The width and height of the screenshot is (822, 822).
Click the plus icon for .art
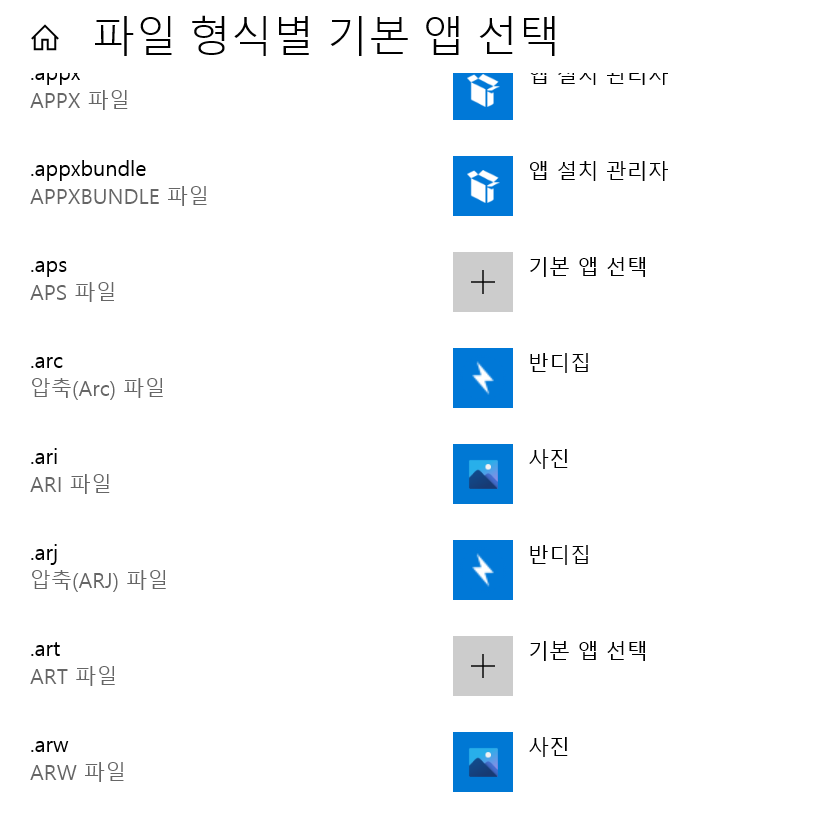point(482,665)
